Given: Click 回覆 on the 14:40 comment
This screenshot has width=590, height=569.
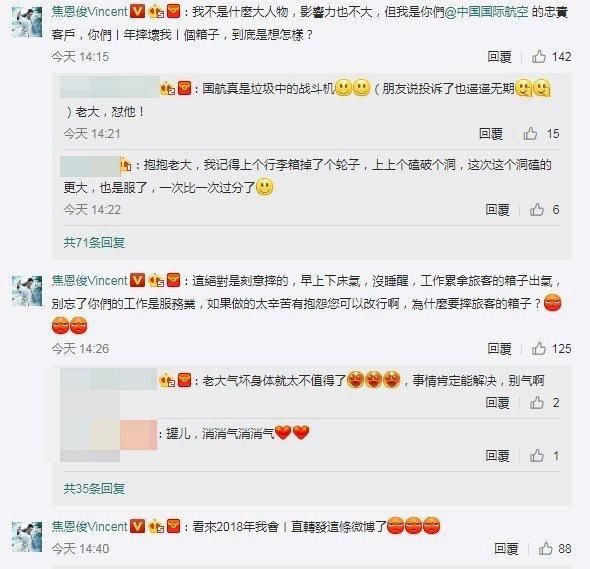Looking at the screenshot, I should click(x=506, y=549).
